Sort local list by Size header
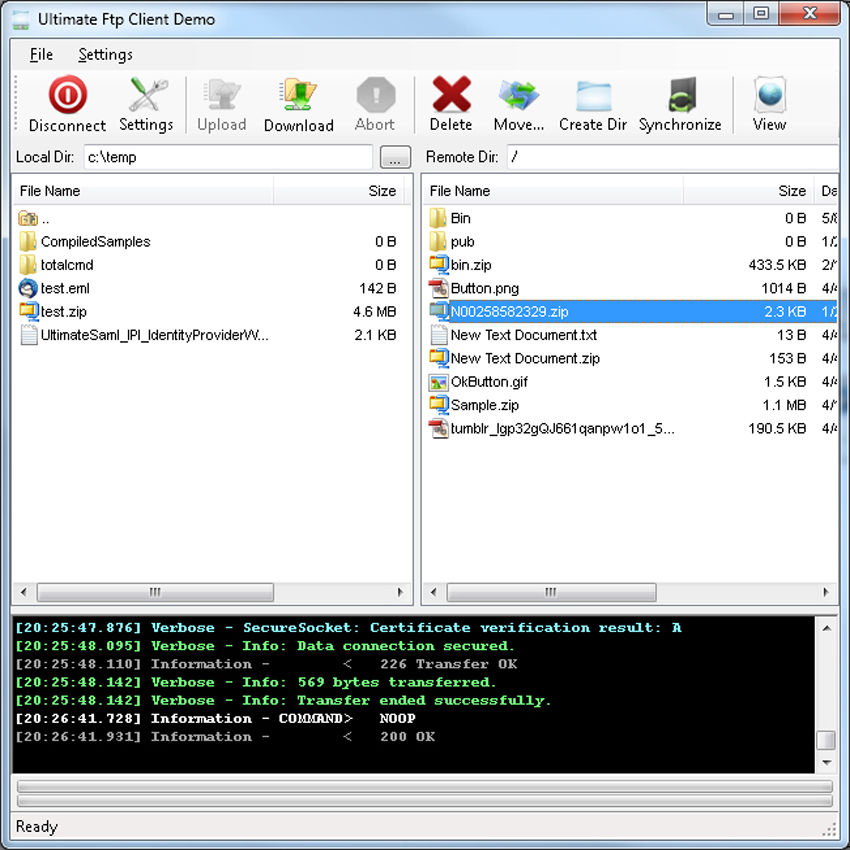850x850 pixels. click(339, 191)
